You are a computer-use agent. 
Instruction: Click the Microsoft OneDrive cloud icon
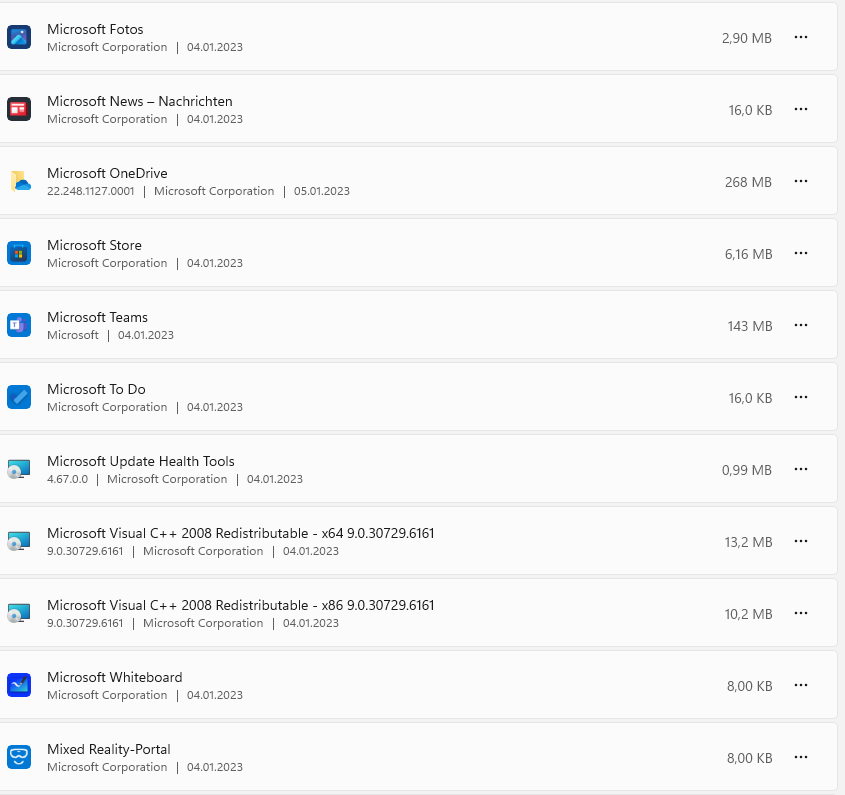[20, 181]
